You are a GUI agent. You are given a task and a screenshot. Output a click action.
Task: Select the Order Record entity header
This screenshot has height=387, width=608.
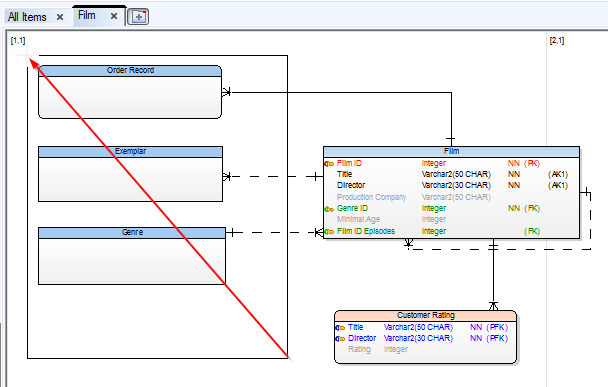(x=130, y=71)
